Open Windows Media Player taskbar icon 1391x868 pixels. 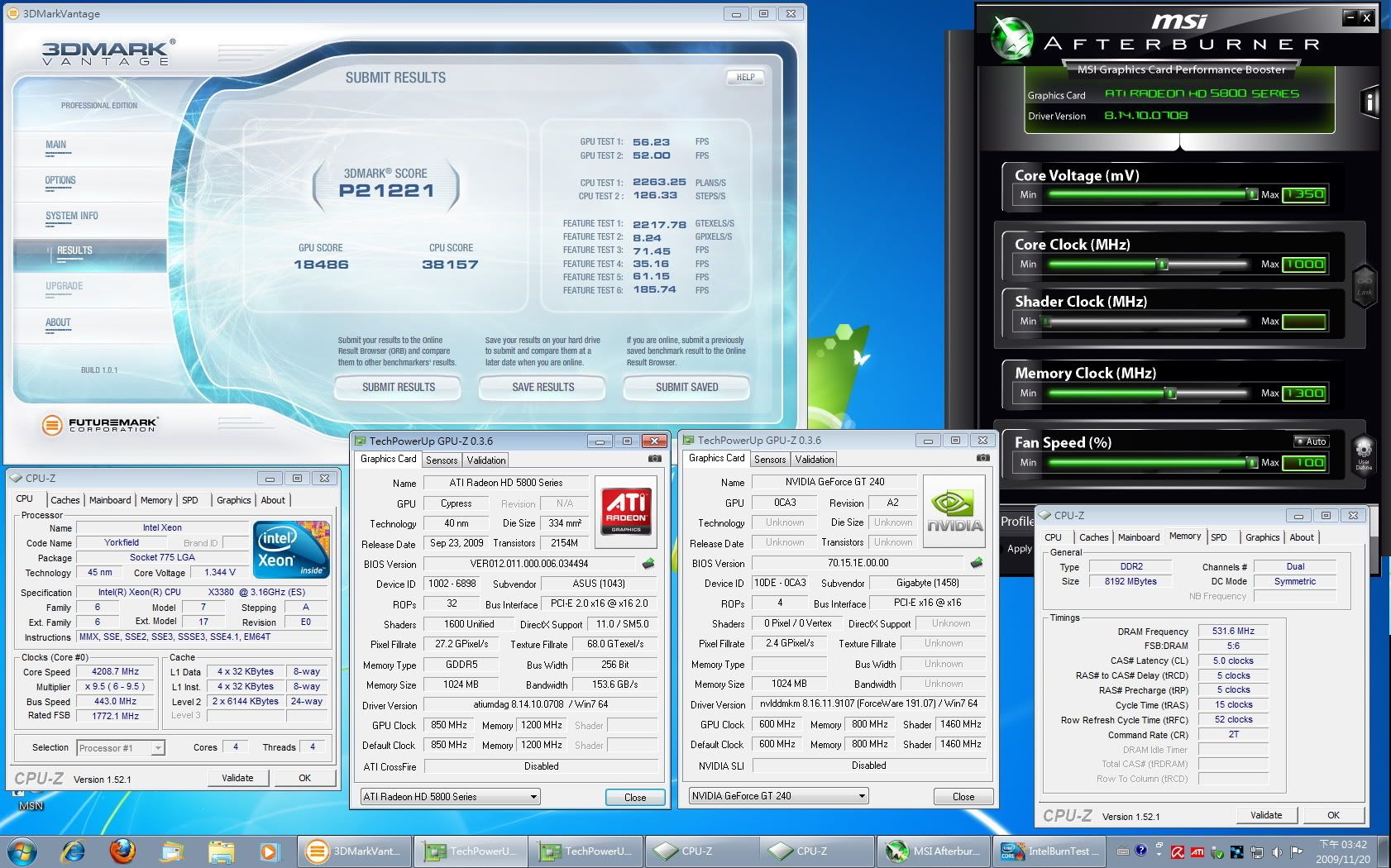point(269,851)
